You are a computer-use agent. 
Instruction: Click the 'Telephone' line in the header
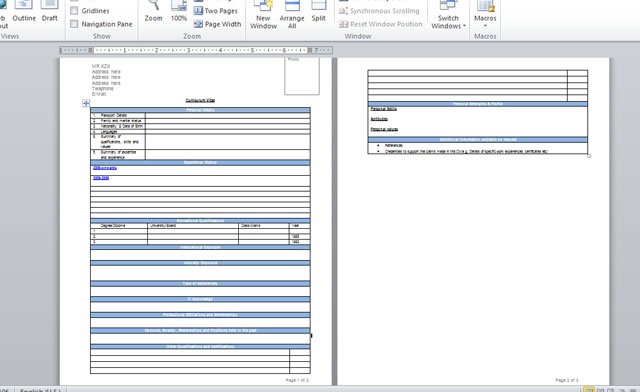coord(102,89)
